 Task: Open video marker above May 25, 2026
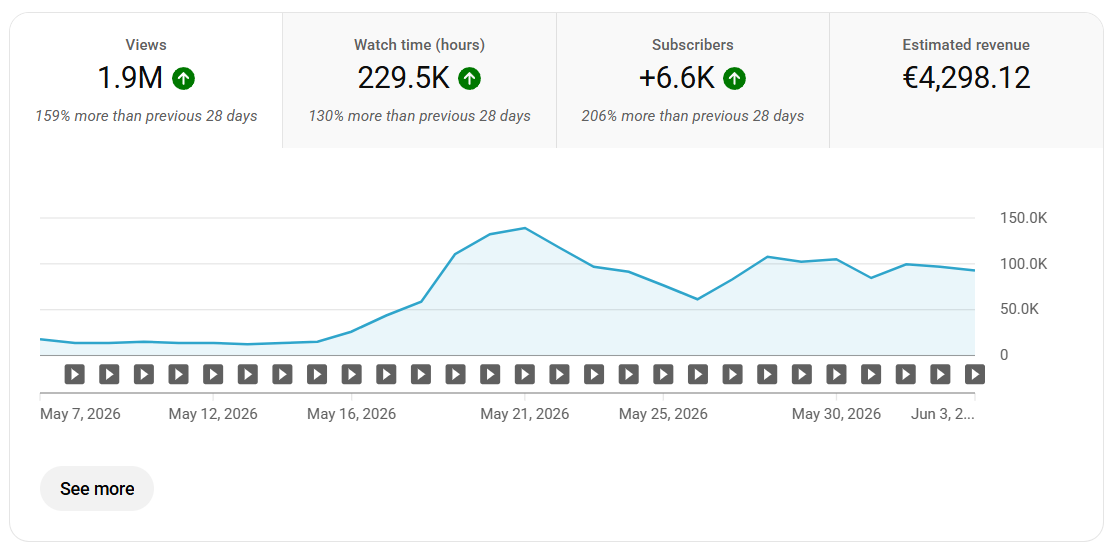(663, 374)
